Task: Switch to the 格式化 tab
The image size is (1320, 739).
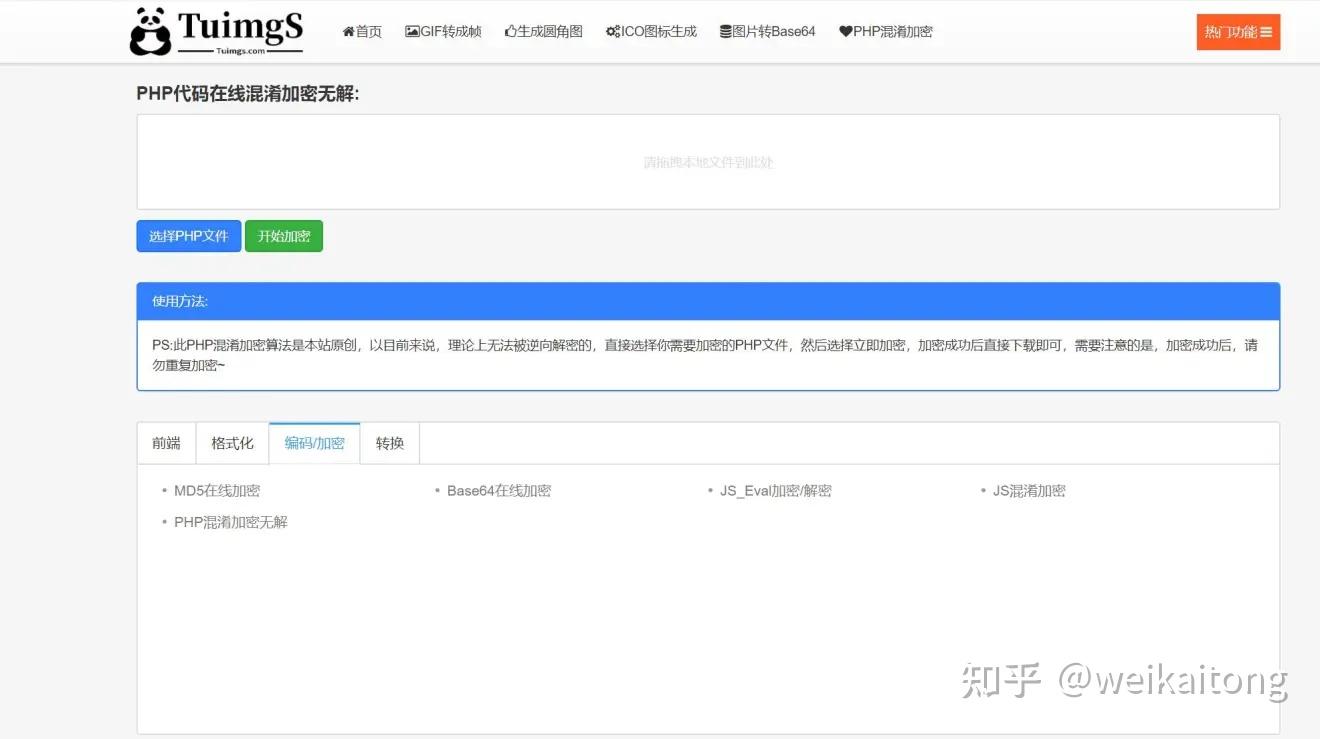Action: coord(231,442)
